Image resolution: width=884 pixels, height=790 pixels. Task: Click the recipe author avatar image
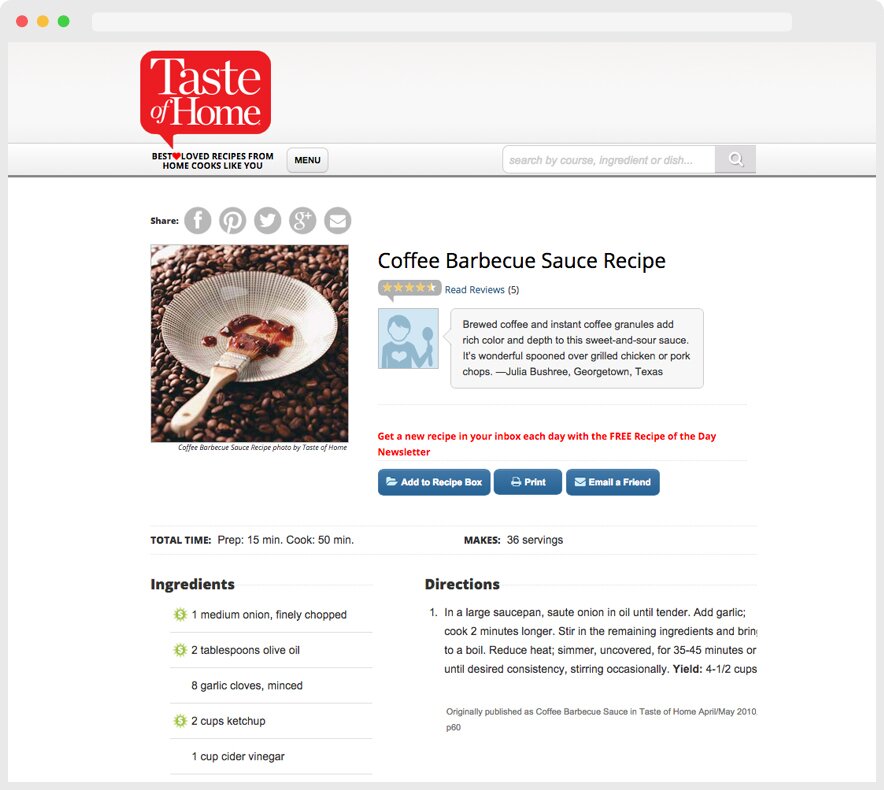pyautogui.click(x=408, y=338)
